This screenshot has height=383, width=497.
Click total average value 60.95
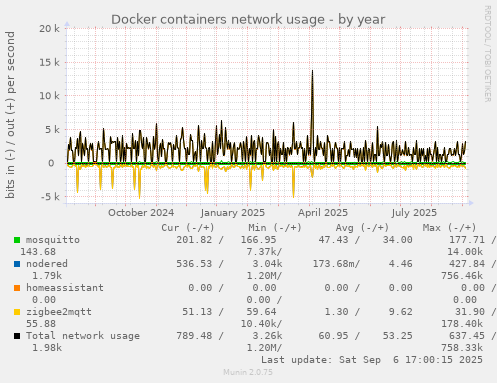[333, 336]
